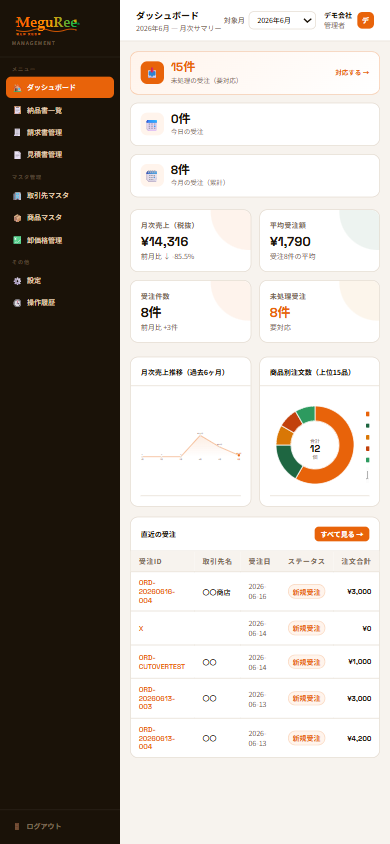Open 設定 in the sidebar
390x844 pixels.
[x=60, y=281]
